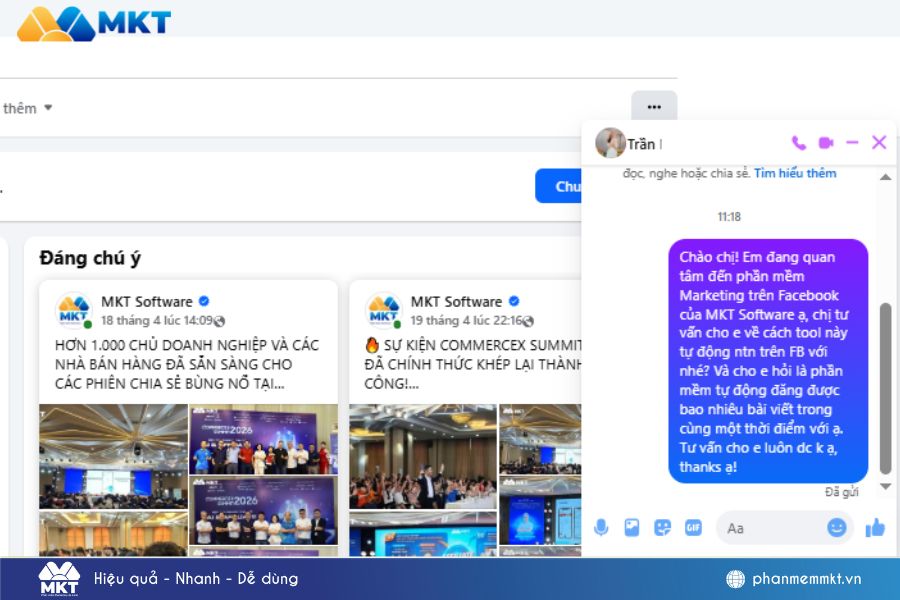900x600 pixels.
Task: Click MKT avatar on 18 tháng 4 post
Action: click(x=73, y=310)
